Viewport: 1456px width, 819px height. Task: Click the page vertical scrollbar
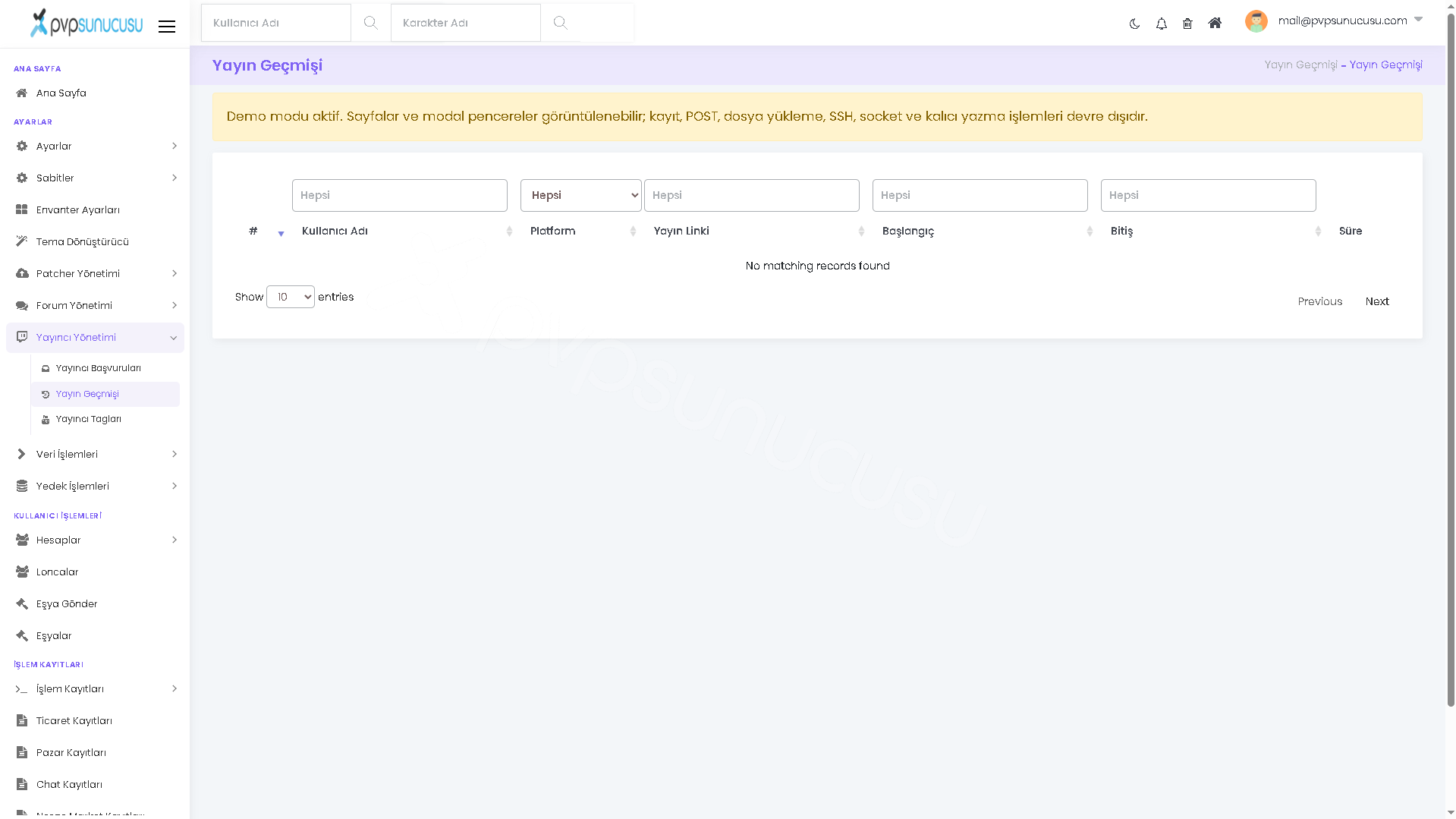[x=1451, y=357]
